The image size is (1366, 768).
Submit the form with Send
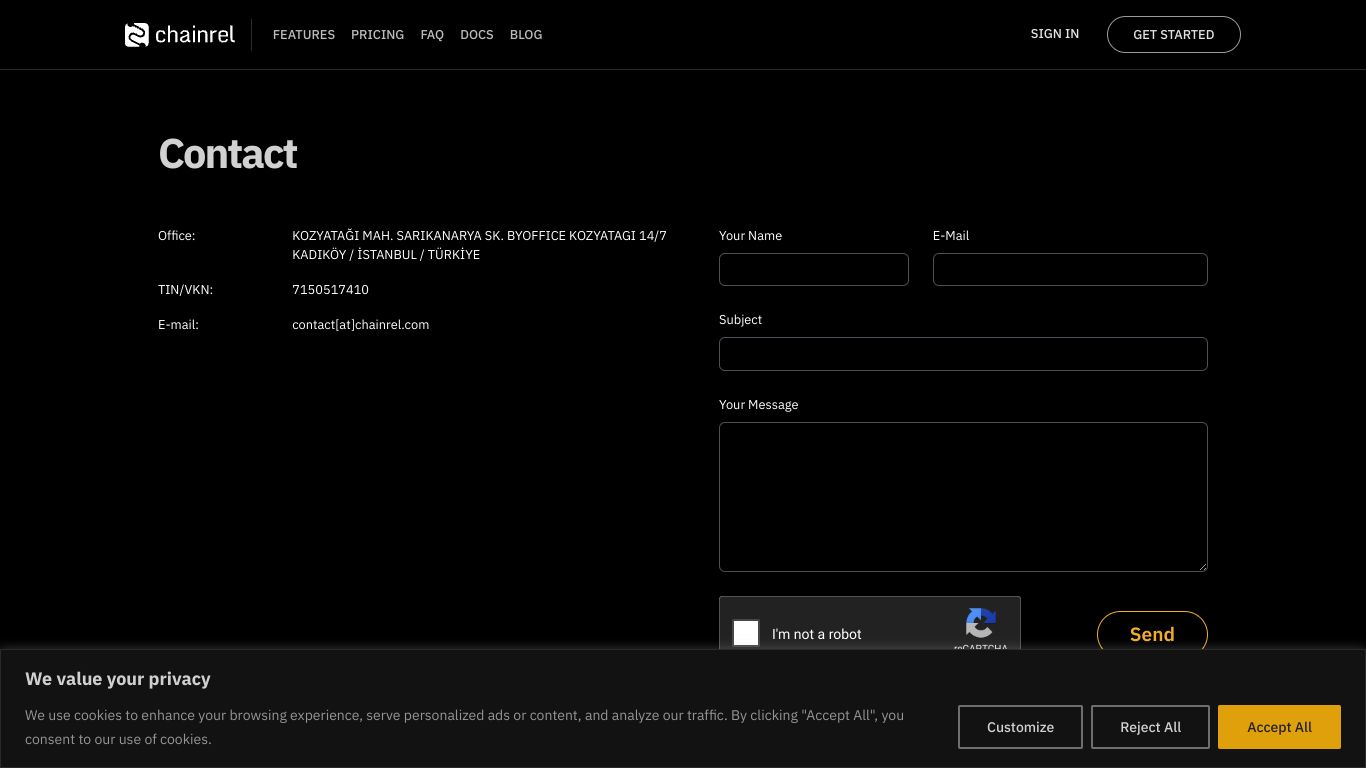pyautogui.click(x=1152, y=634)
